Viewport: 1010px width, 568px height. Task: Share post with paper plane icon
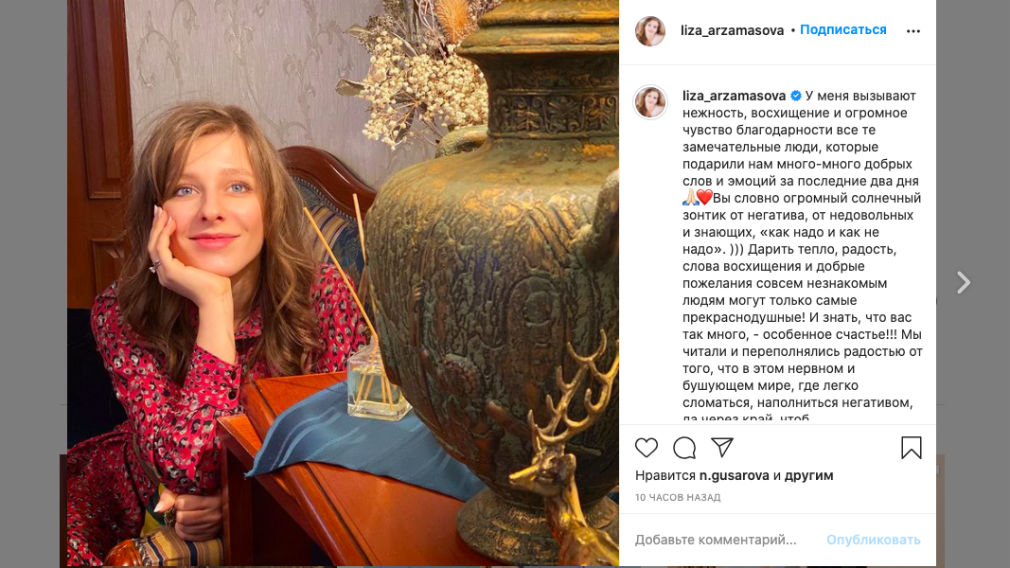pyautogui.click(x=722, y=447)
